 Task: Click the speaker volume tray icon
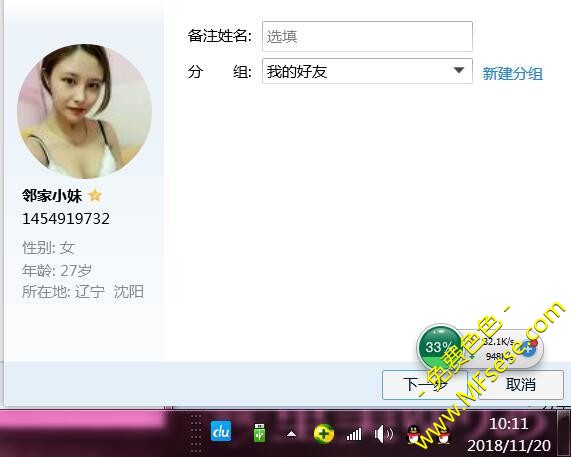tap(384, 434)
